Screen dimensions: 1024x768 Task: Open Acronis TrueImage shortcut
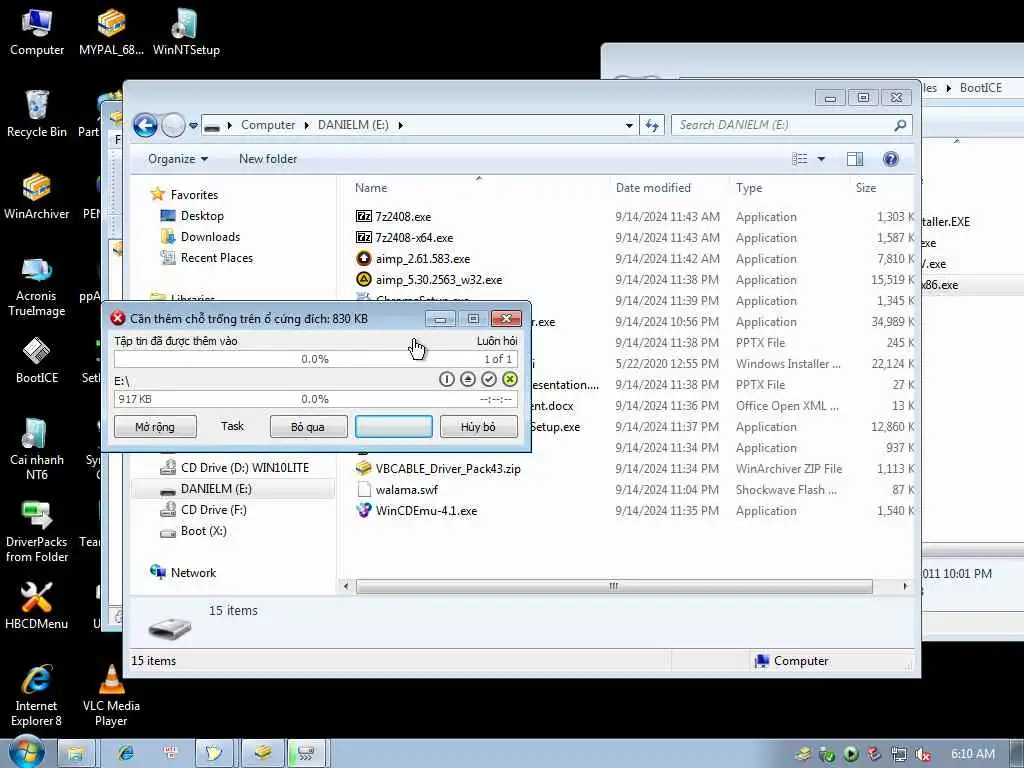click(x=37, y=285)
